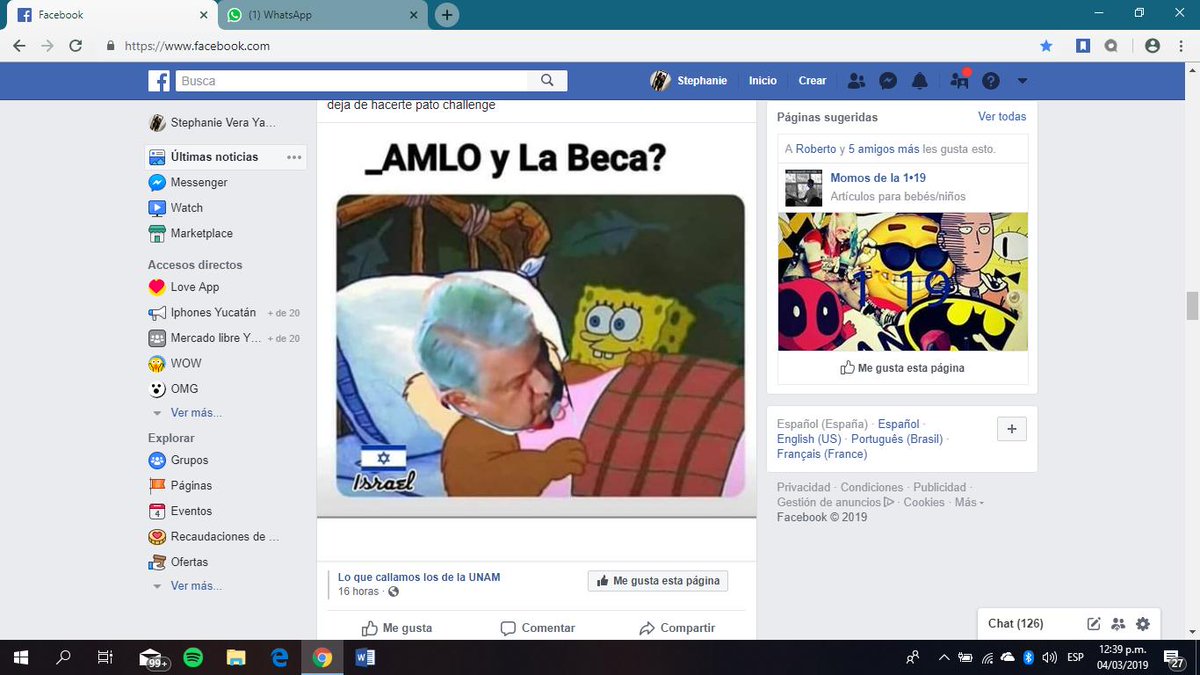This screenshot has height=675, width=1200.
Task: Open the Chat (126) bar
Action: click(x=1015, y=624)
